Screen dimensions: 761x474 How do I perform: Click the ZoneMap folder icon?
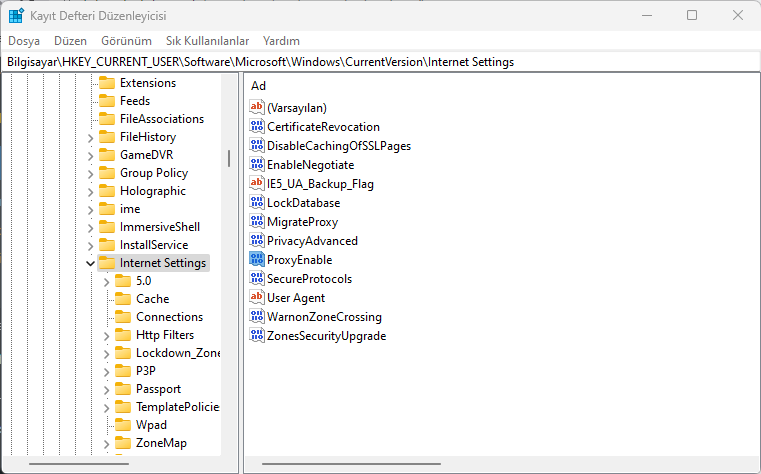[x=123, y=443]
